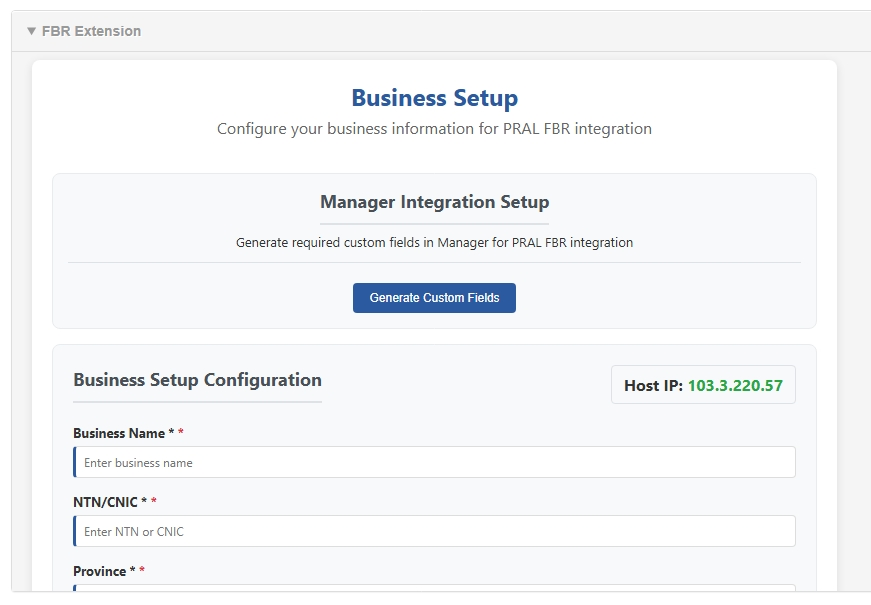This screenshot has height=605, width=871.
Task: Click the FBR Extension header text
Action: [92, 31]
